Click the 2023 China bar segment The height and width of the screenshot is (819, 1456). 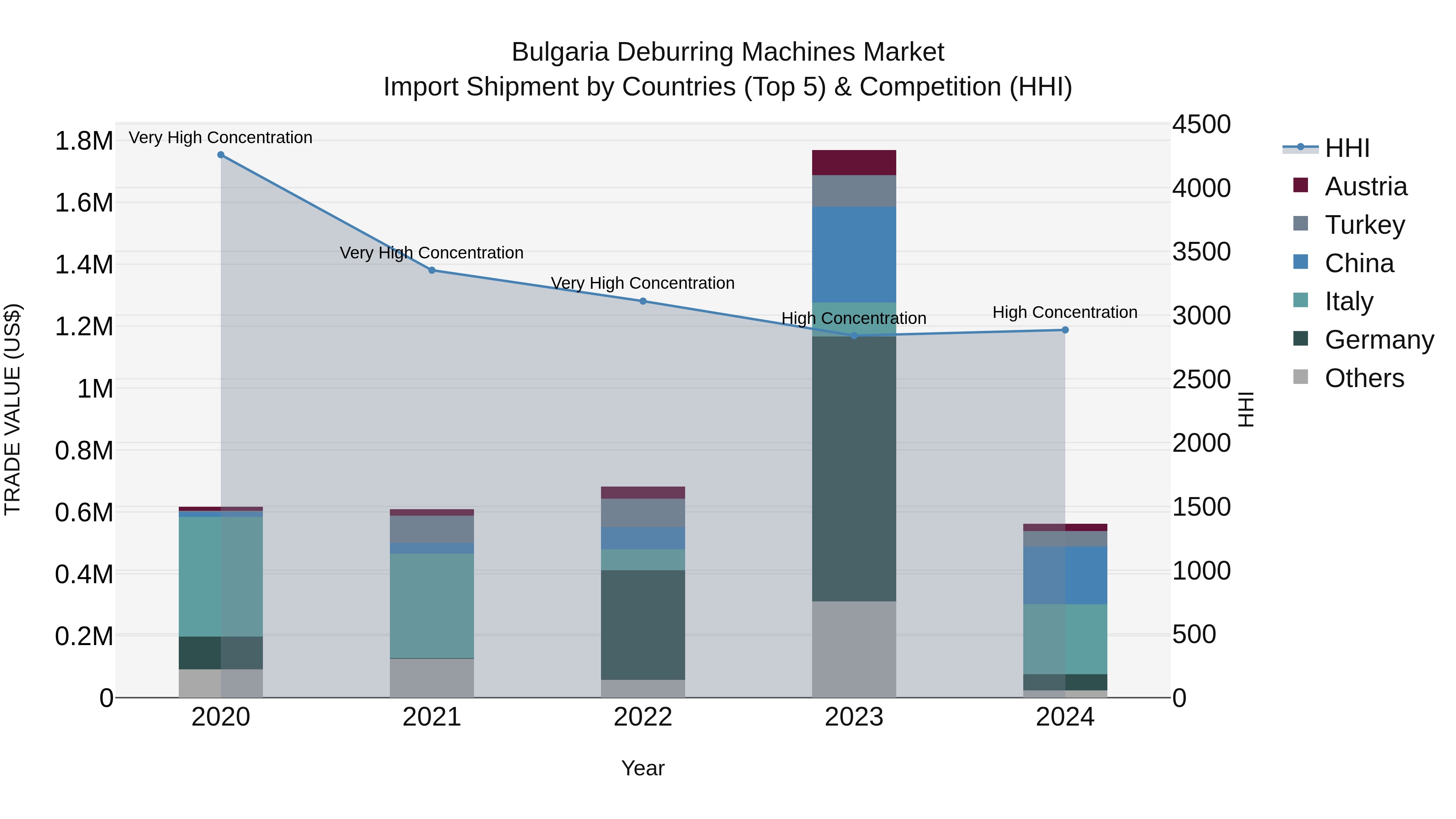(x=854, y=254)
